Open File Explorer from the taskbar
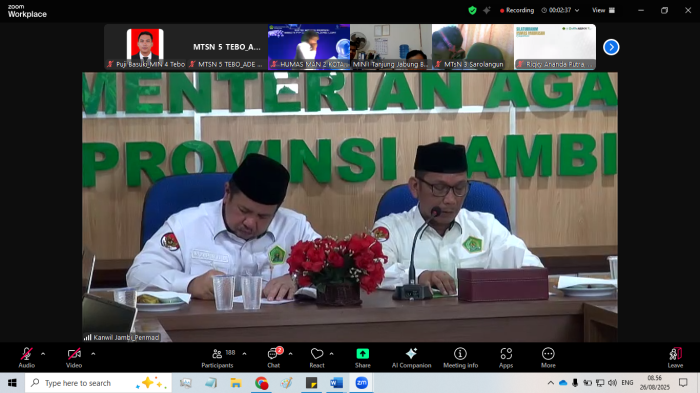The image size is (700, 393). pos(236,383)
